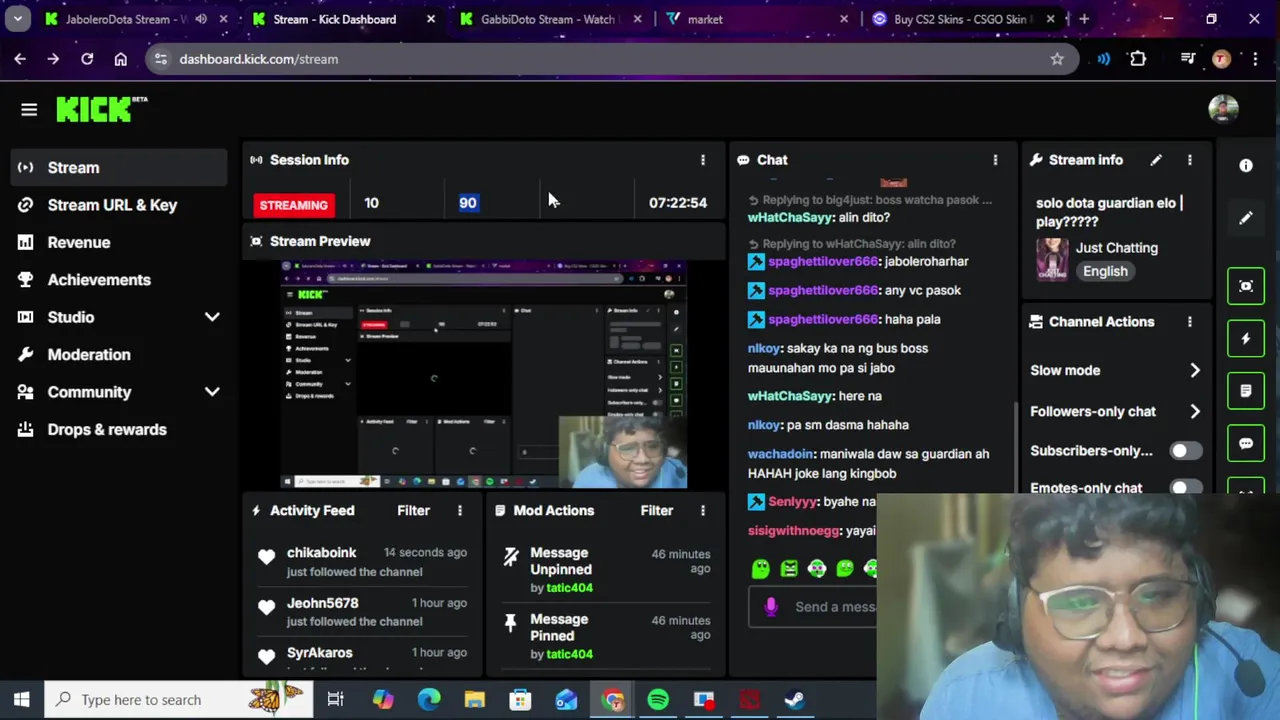This screenshot has width=1280, height=720.
Task: Open the Kick hamburger menu
Action: pos(29,110)
